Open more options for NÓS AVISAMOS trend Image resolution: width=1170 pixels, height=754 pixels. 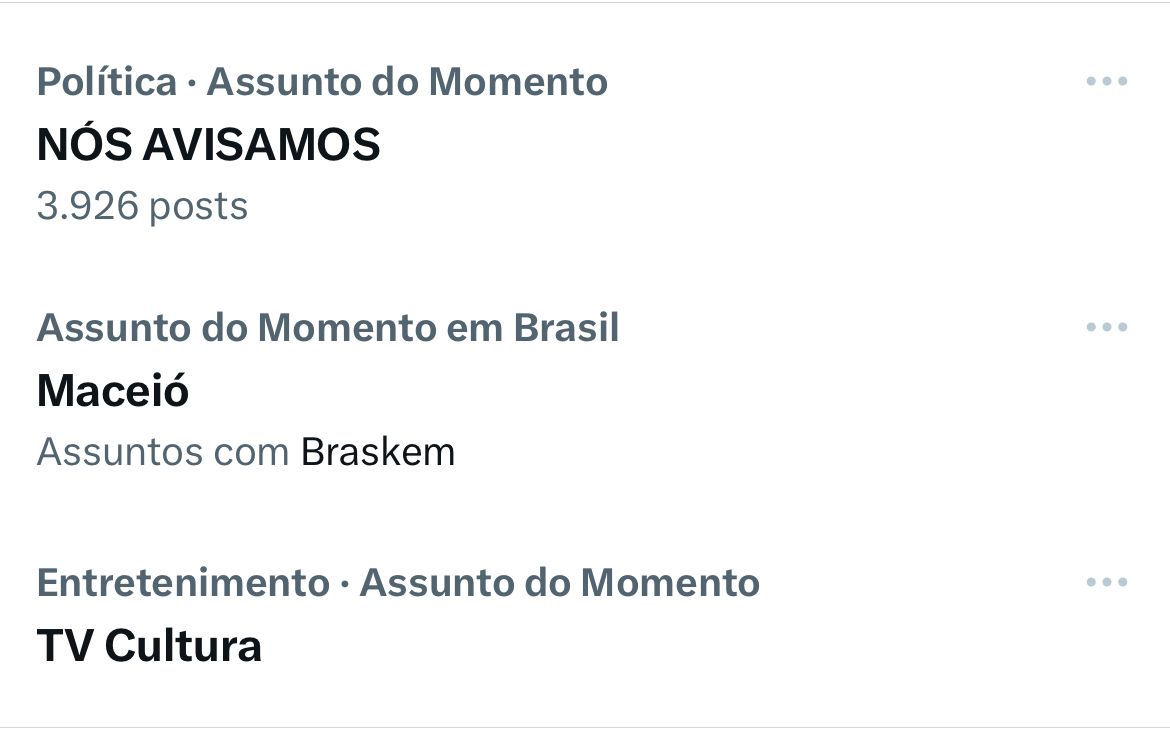(1106, 81)
